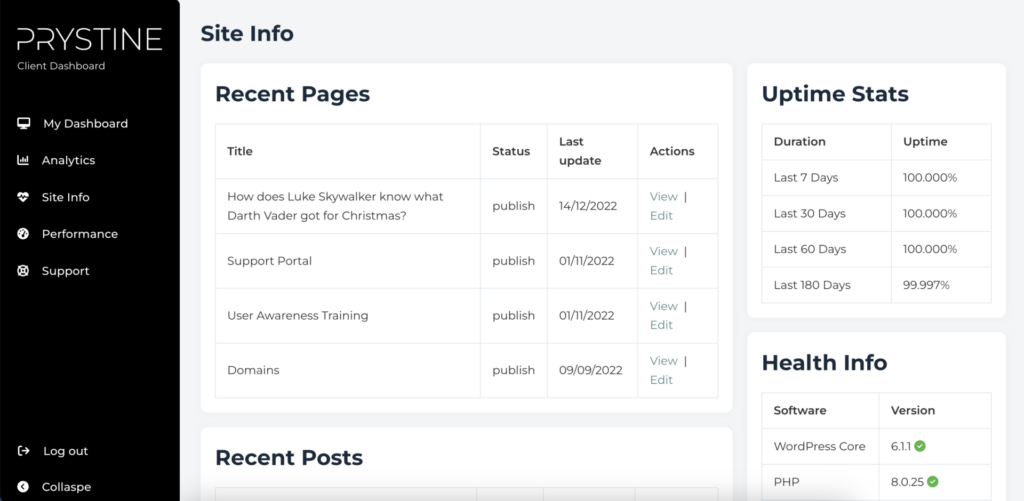Edit the User Awareness Training page
Viewport: 1024px width, 501px height.
coord(661,325)
